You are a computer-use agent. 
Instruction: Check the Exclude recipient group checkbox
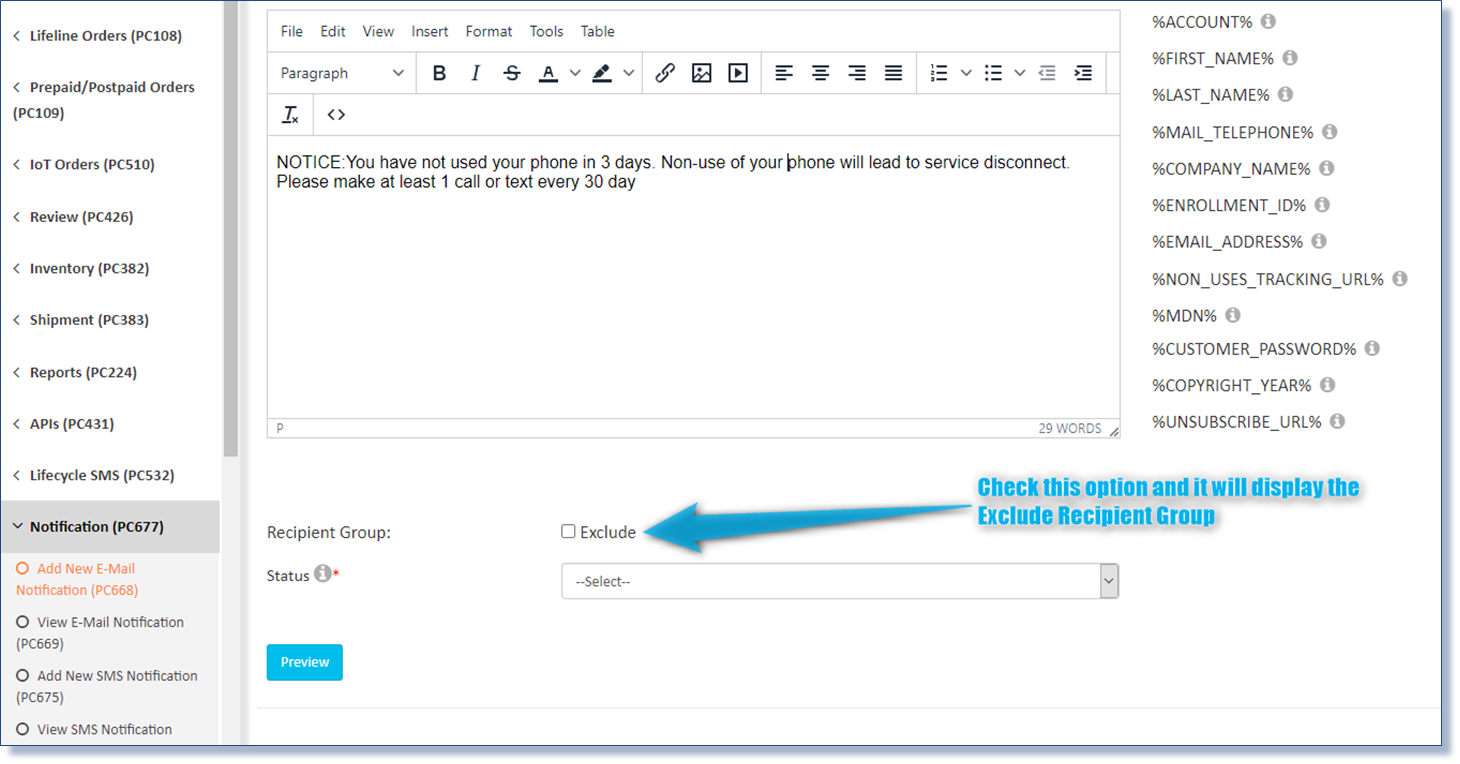[x=567, y=531]
